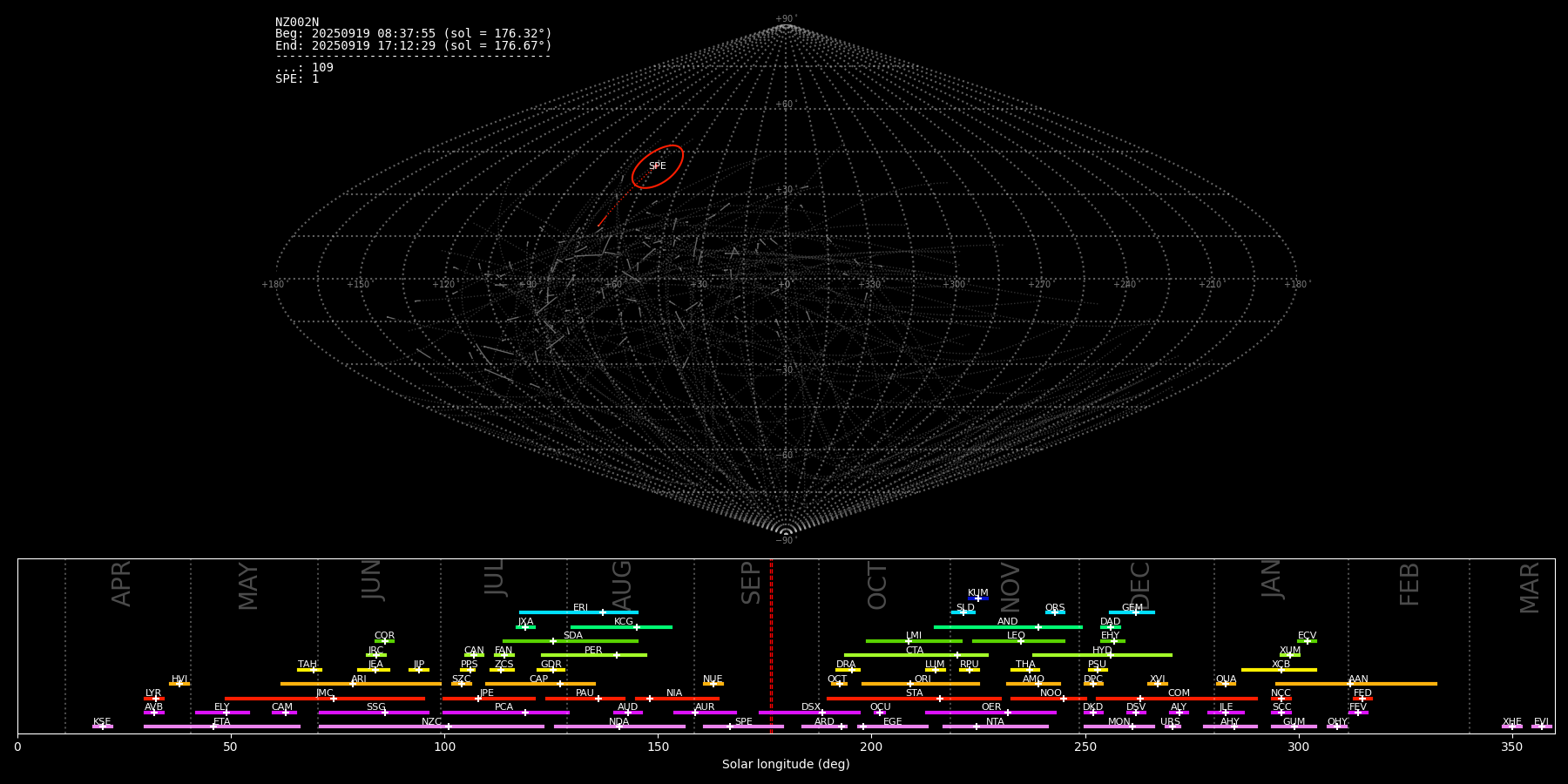This screenshot has height=784, width=1568.
Task: Click the +60 latitude gridline label on the sky map
Action: tap(785, 105)
